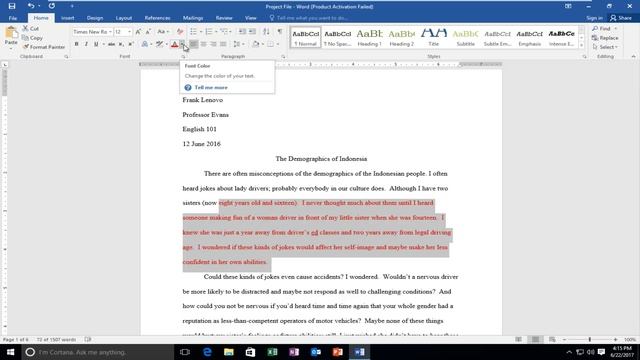Open the Font dialog launcher
Image resolution: width=640 pixels, height=360 pixels.
click(x=183, y=57)
